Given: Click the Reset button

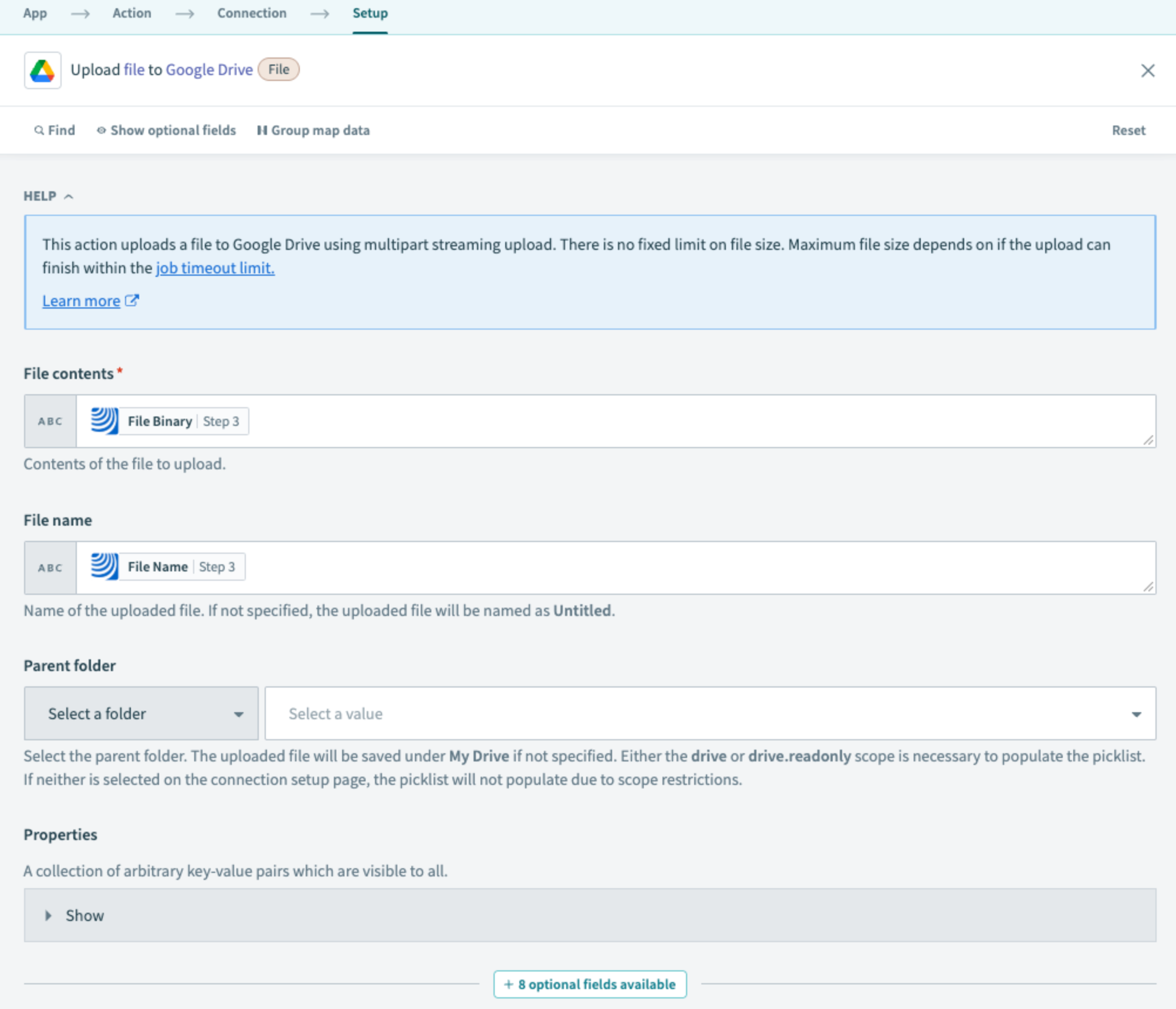Looking at the screenshot, I should pyautogui.click(x=1128, y=130).
